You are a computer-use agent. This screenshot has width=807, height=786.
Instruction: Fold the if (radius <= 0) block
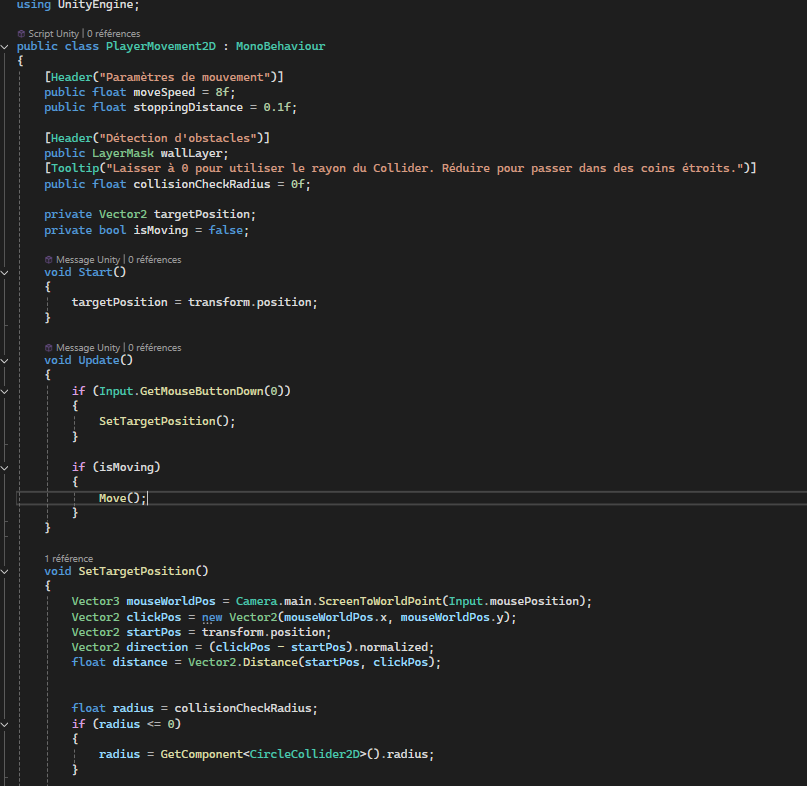(x=5, y=724)
